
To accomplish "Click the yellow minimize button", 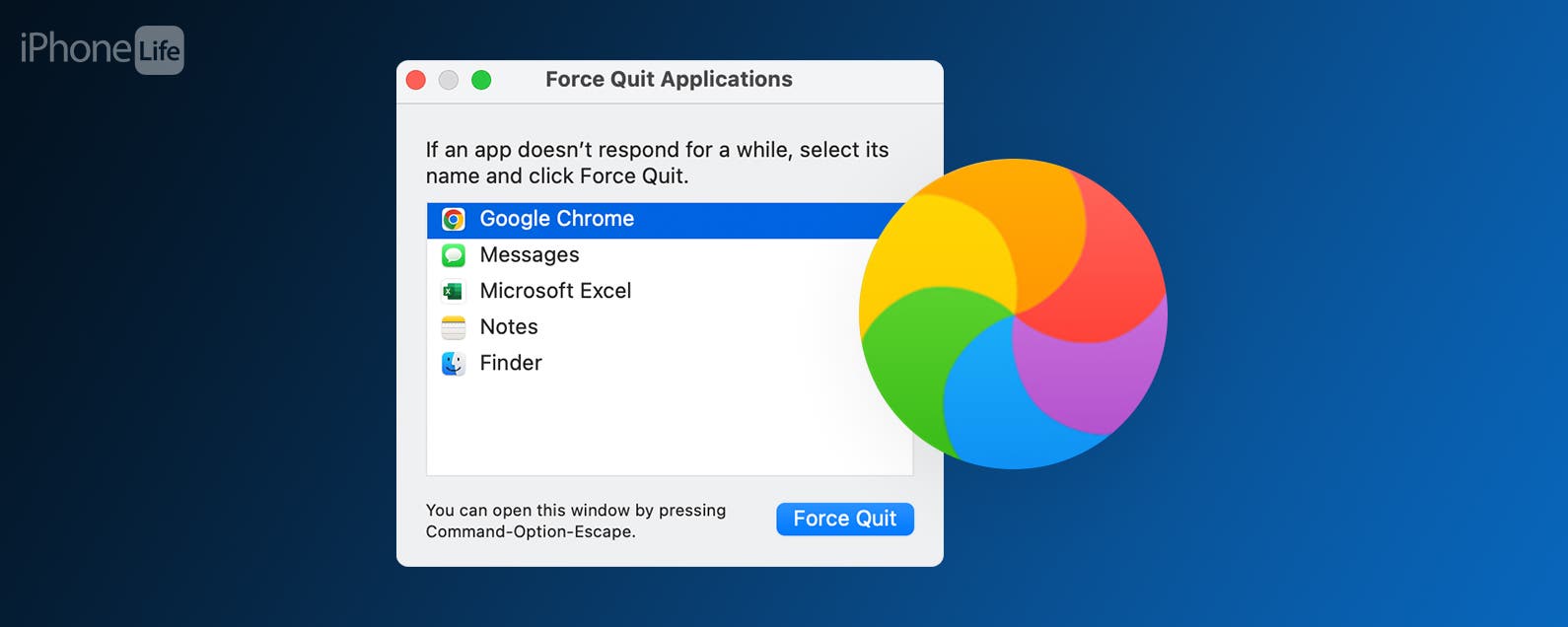I will point(448,80).
